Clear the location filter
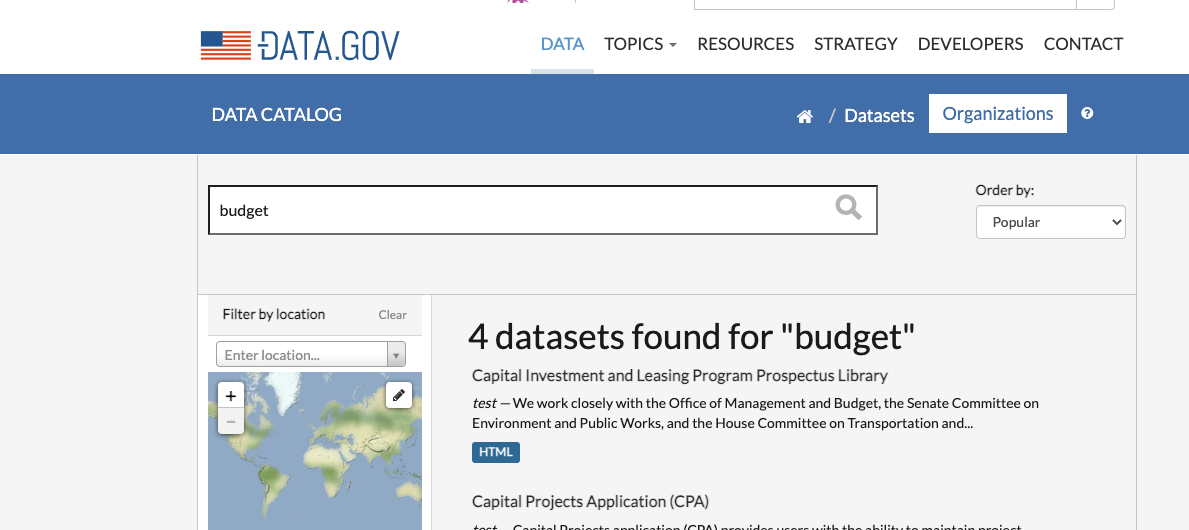This screenshot has height=530, width=1189. (393, 315)
